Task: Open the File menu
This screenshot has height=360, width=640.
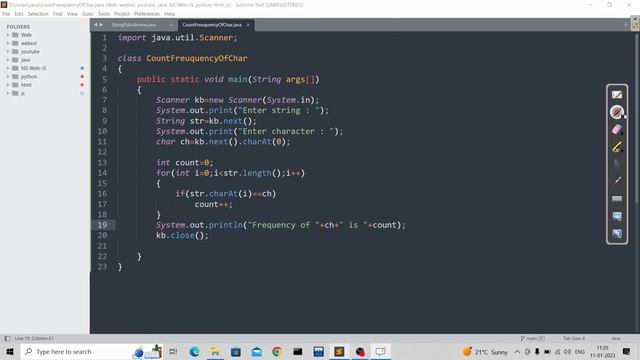Action: point(6,14)
